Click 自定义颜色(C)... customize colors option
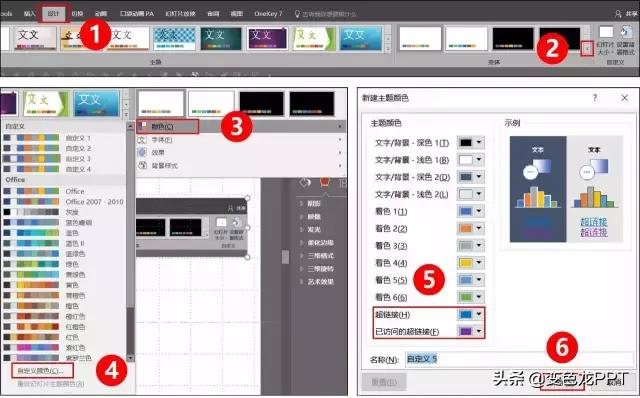This screenshot has width=640, height=398. coord(42,371)
